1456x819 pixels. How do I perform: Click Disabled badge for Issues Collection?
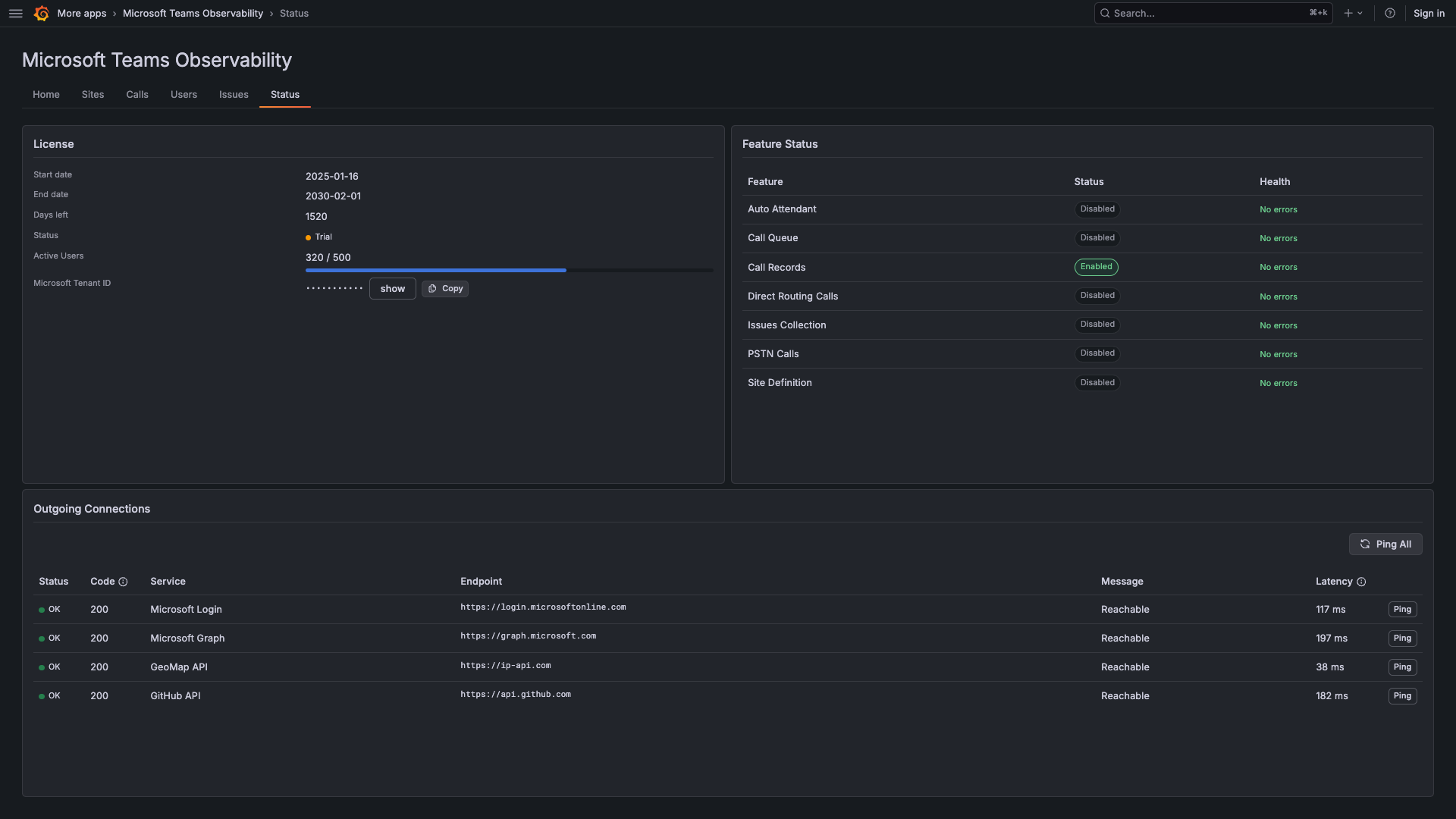point(1097,325)
